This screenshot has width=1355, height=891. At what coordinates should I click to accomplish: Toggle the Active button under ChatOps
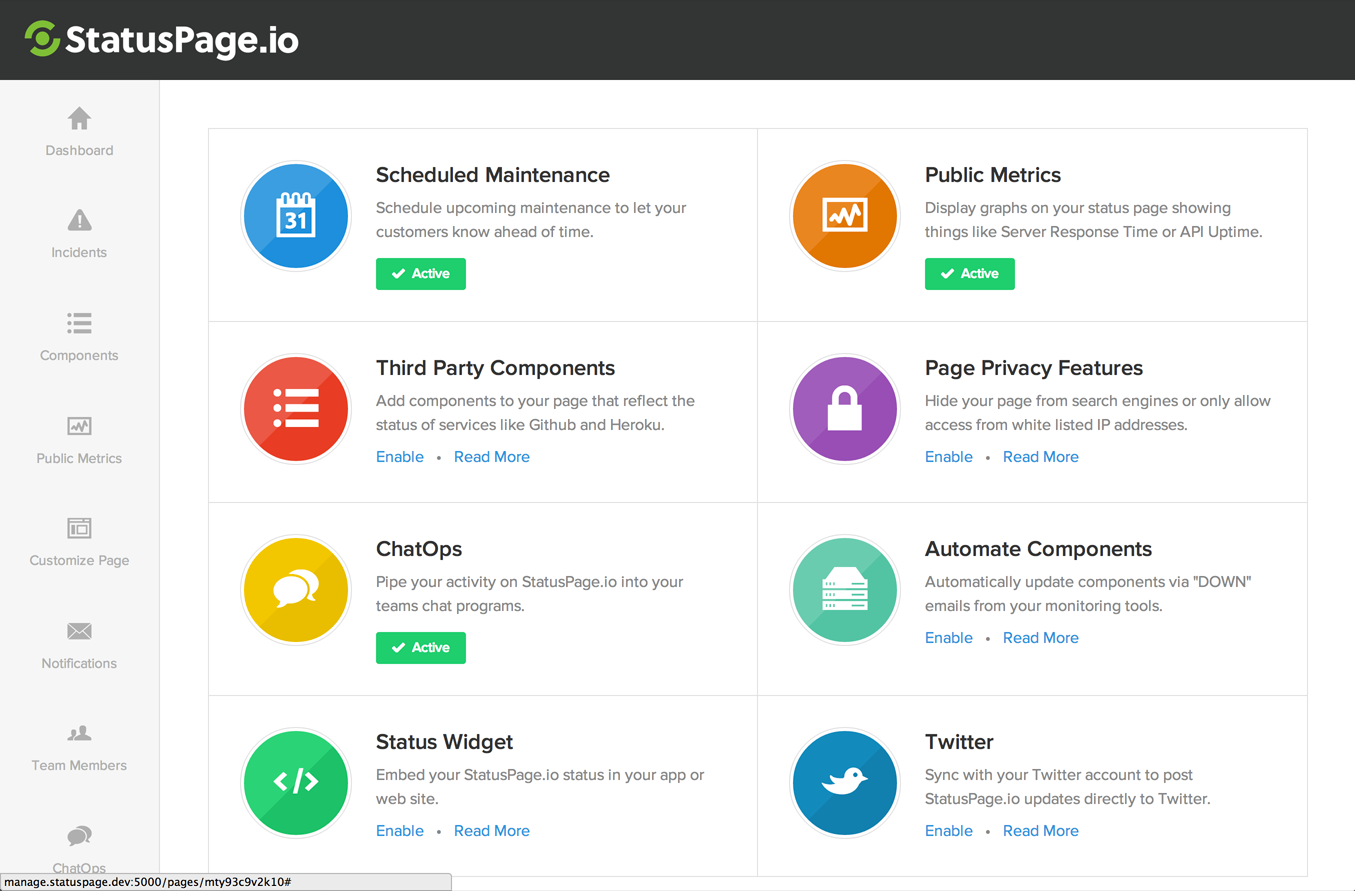pos(420,648)
